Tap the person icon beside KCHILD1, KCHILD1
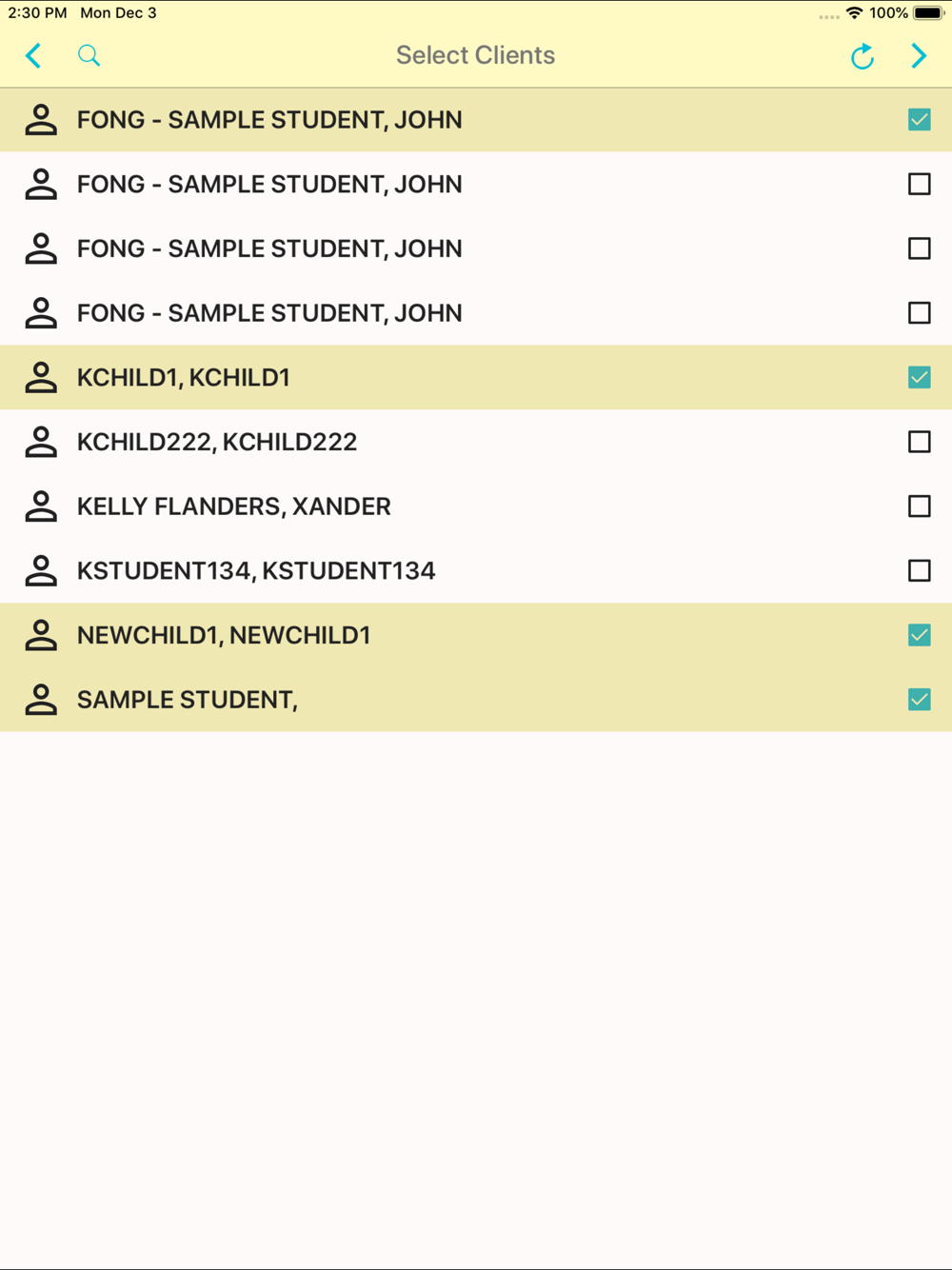The height and width of the screenshot is (1270, 952). [x=41, y=378]
